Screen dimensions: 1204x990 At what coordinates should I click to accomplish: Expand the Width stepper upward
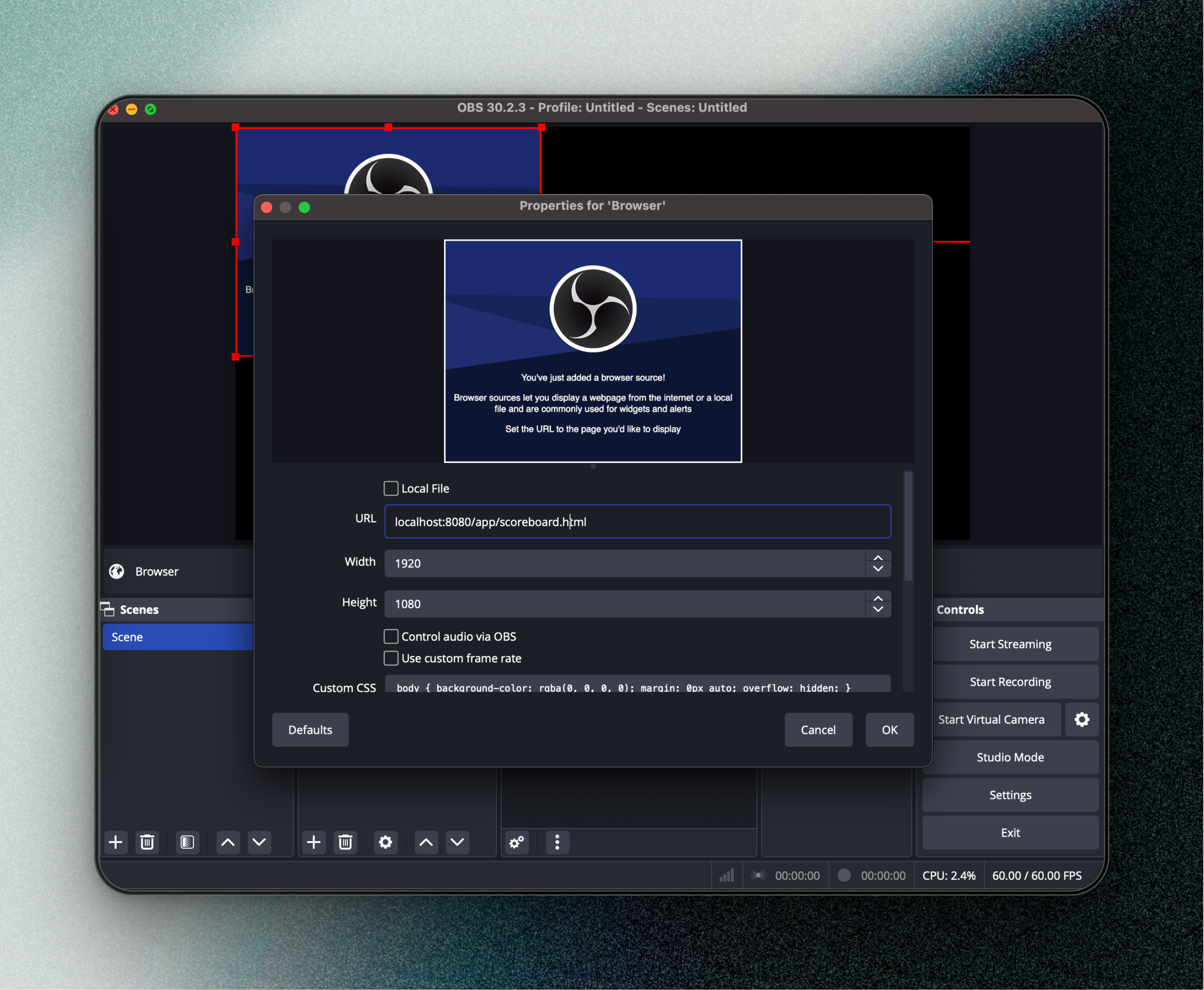(877, 556)
